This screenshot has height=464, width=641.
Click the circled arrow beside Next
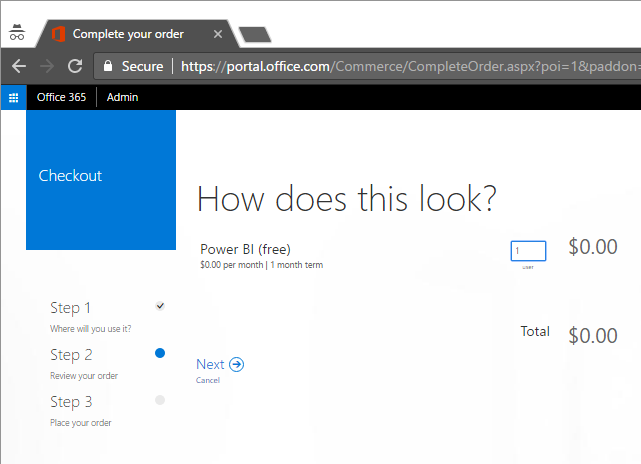pos(236,365)
